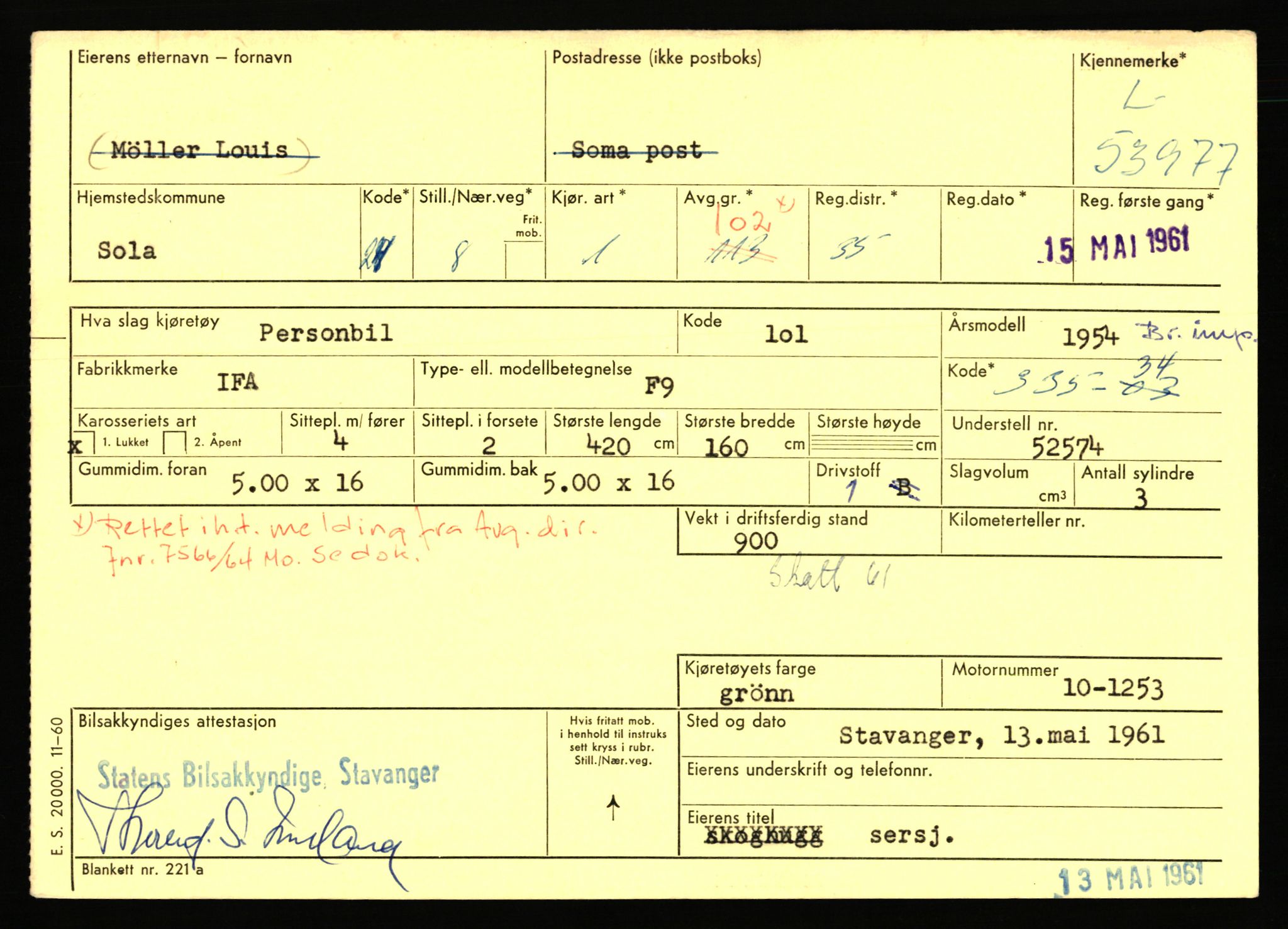Select the vehicle type 'Personbil'

click(x=326, y=333)
